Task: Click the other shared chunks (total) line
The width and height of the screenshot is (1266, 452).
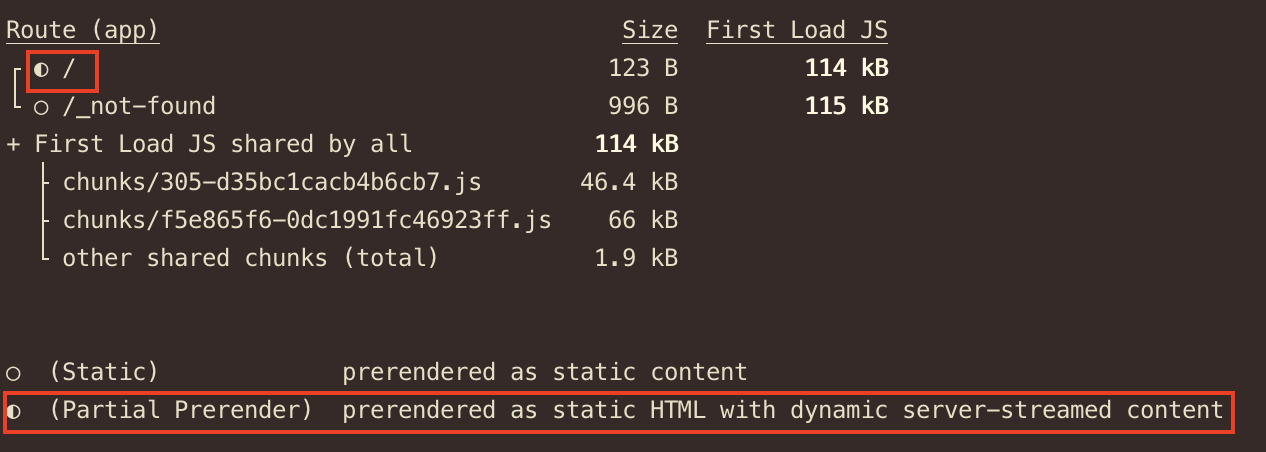Action: click(250, 258)
